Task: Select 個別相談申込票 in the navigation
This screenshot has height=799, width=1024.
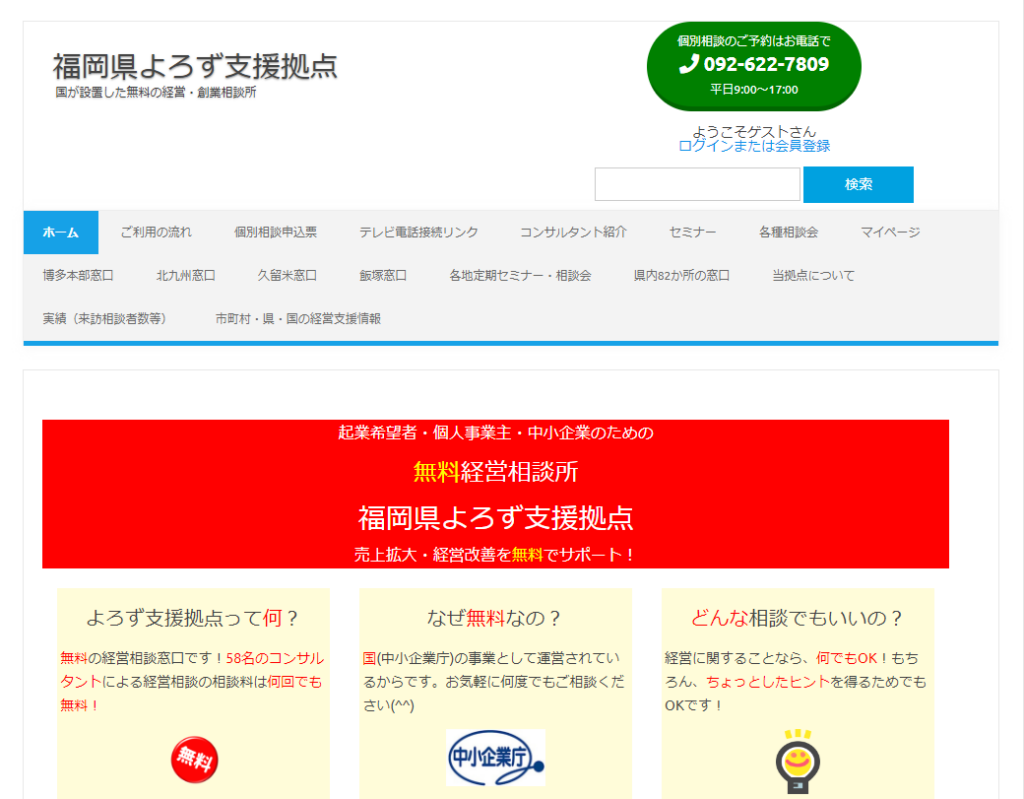Action: click(x=275, y=232)
